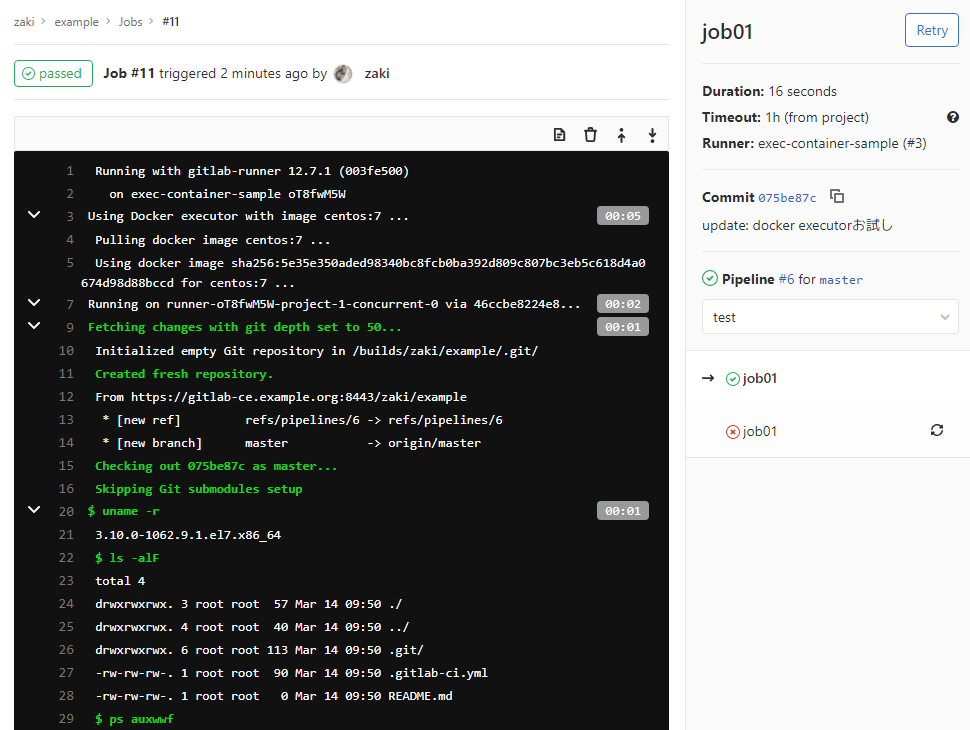Collapse the uname -r command section
This screenshot has height=730, width=970.
(33, 510)
